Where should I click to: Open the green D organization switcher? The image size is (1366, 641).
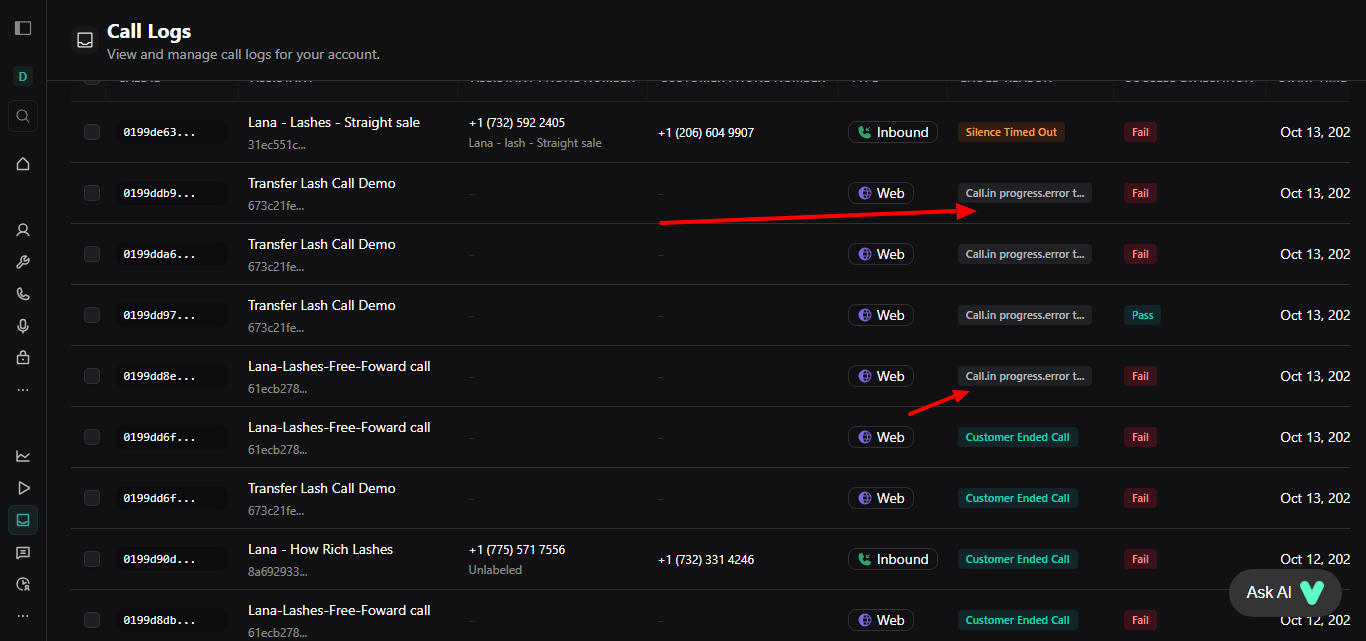coord(23,76)
